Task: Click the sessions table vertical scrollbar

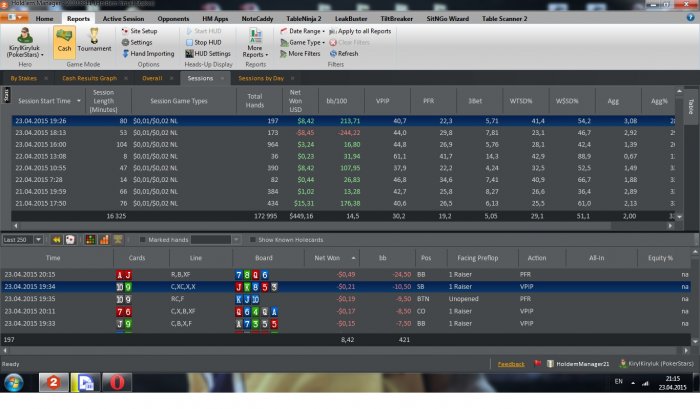Action: (679, 154)
